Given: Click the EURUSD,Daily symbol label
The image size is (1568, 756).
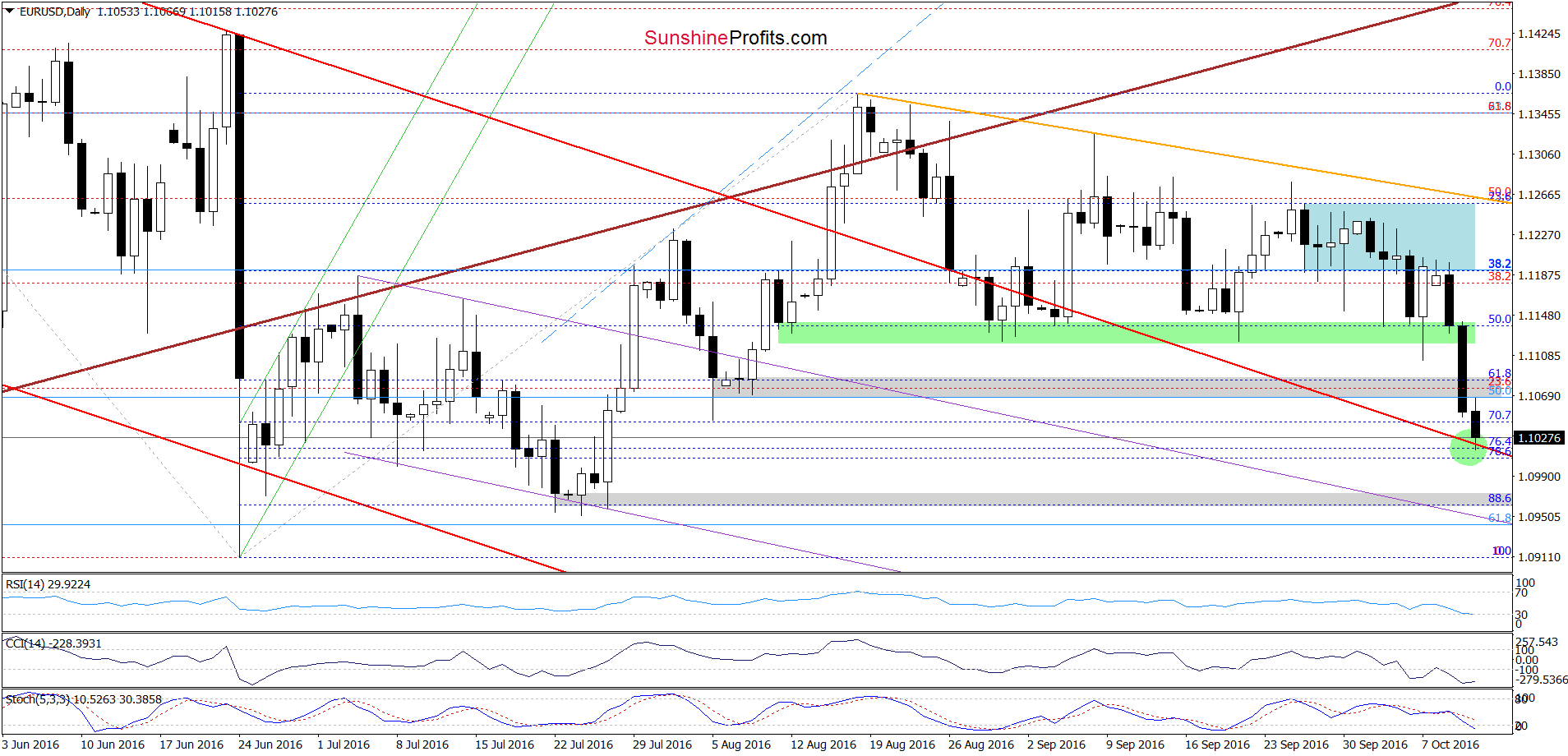Looking at the screenshot, I should coord(54,12).
